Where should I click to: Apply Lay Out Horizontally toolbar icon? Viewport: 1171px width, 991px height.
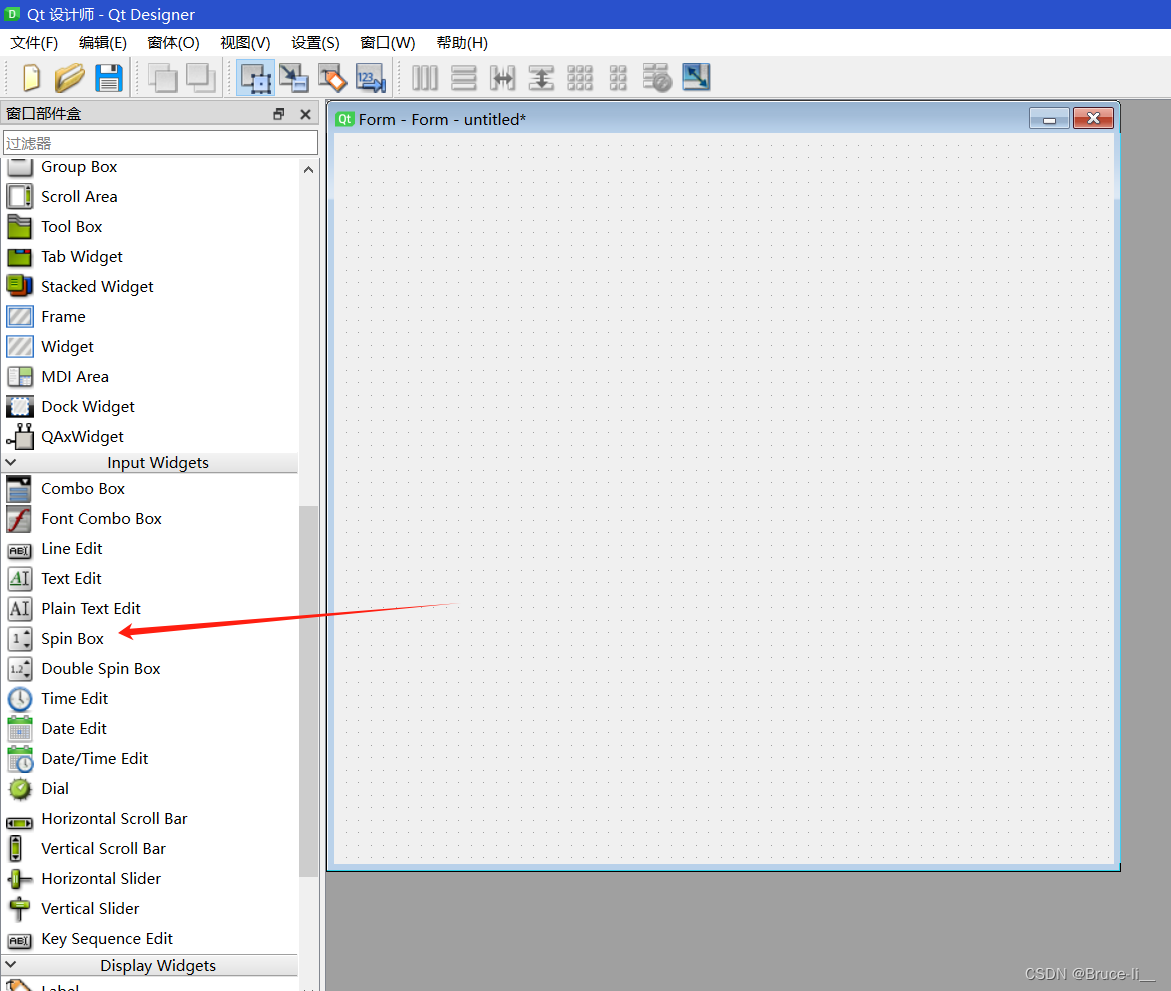pyautogui.click(x=425, y=78)
